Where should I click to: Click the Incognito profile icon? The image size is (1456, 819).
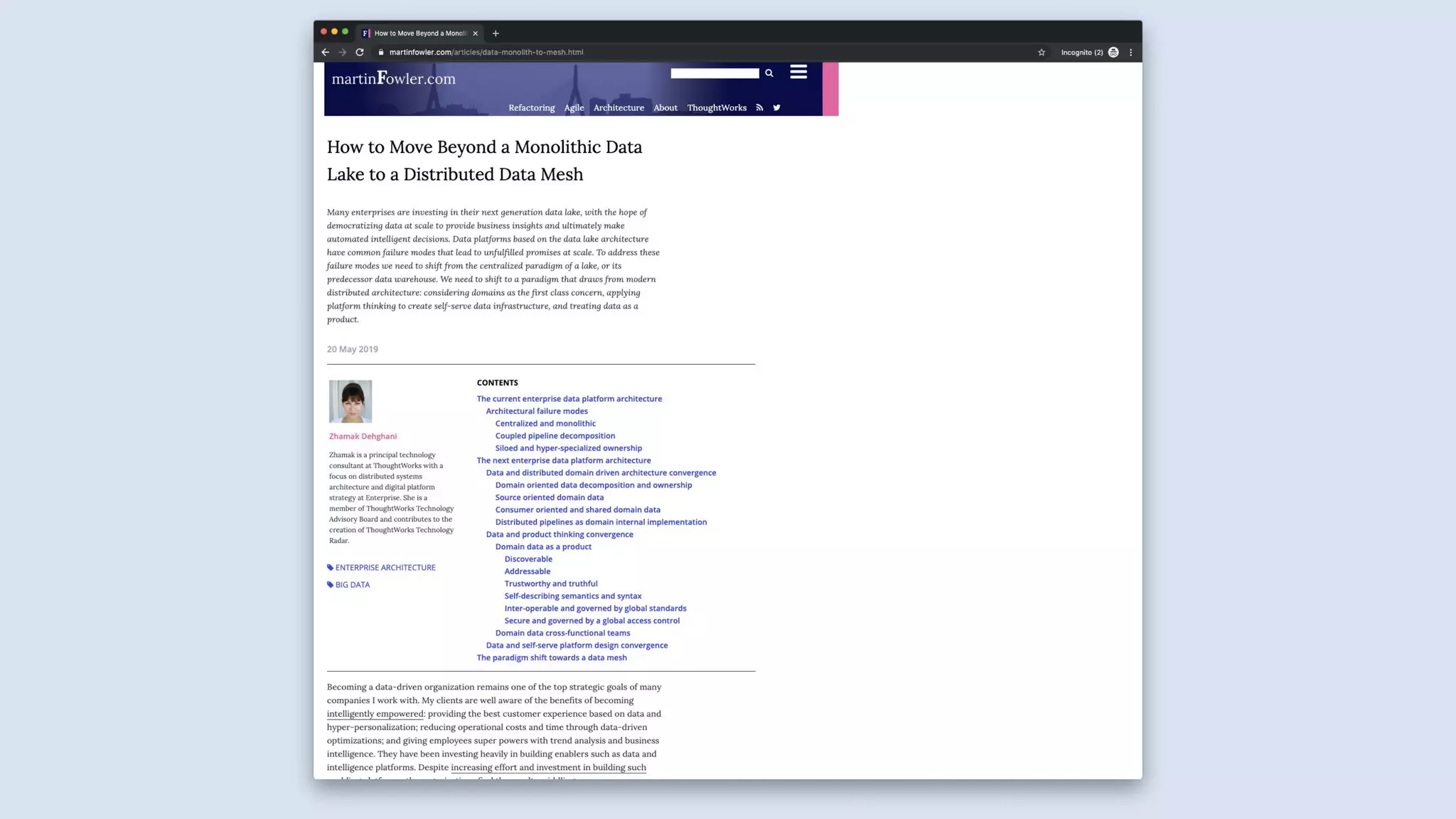click(1113, 53)
